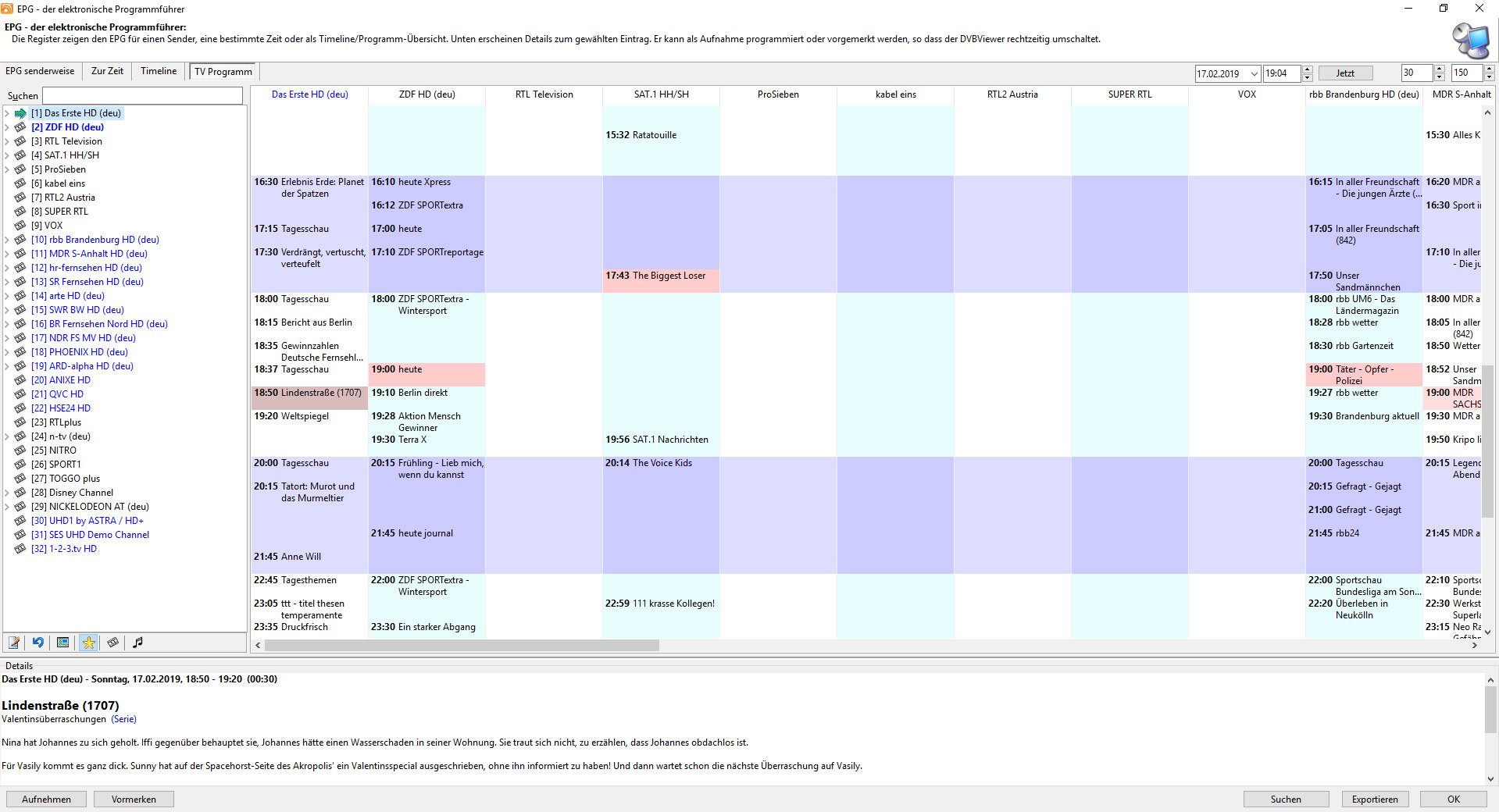This screenshot has height=812, width=1499.
Task: Click the film icon beside [26] SPORT1
Action: (x=20, y=465)
